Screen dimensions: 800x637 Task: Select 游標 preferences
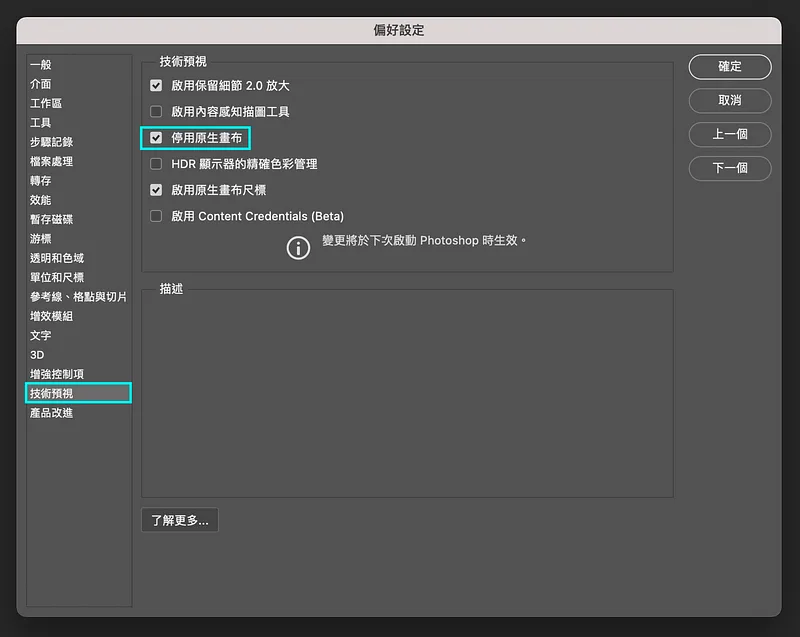click(79, 239)
